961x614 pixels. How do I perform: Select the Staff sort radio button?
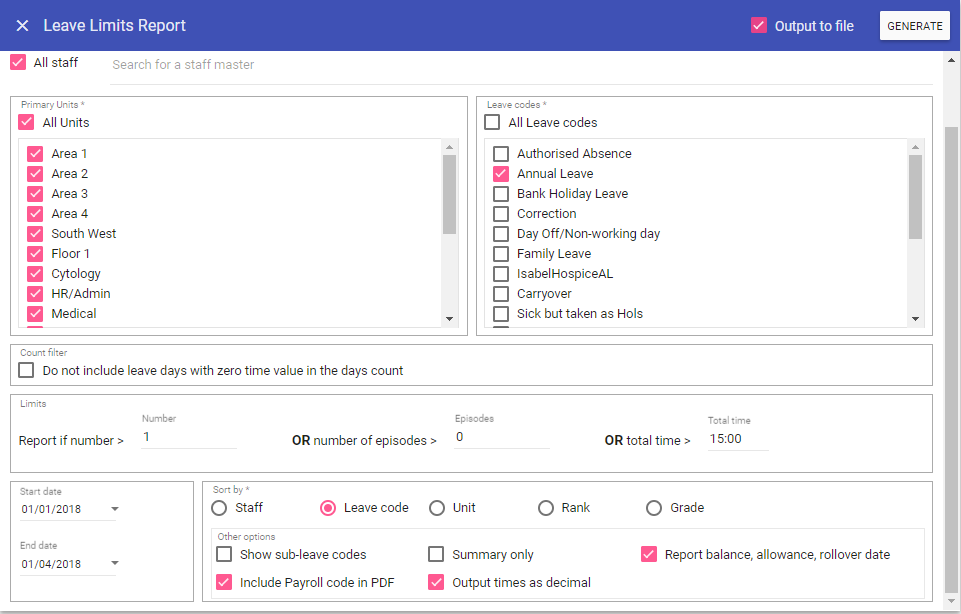219,508
